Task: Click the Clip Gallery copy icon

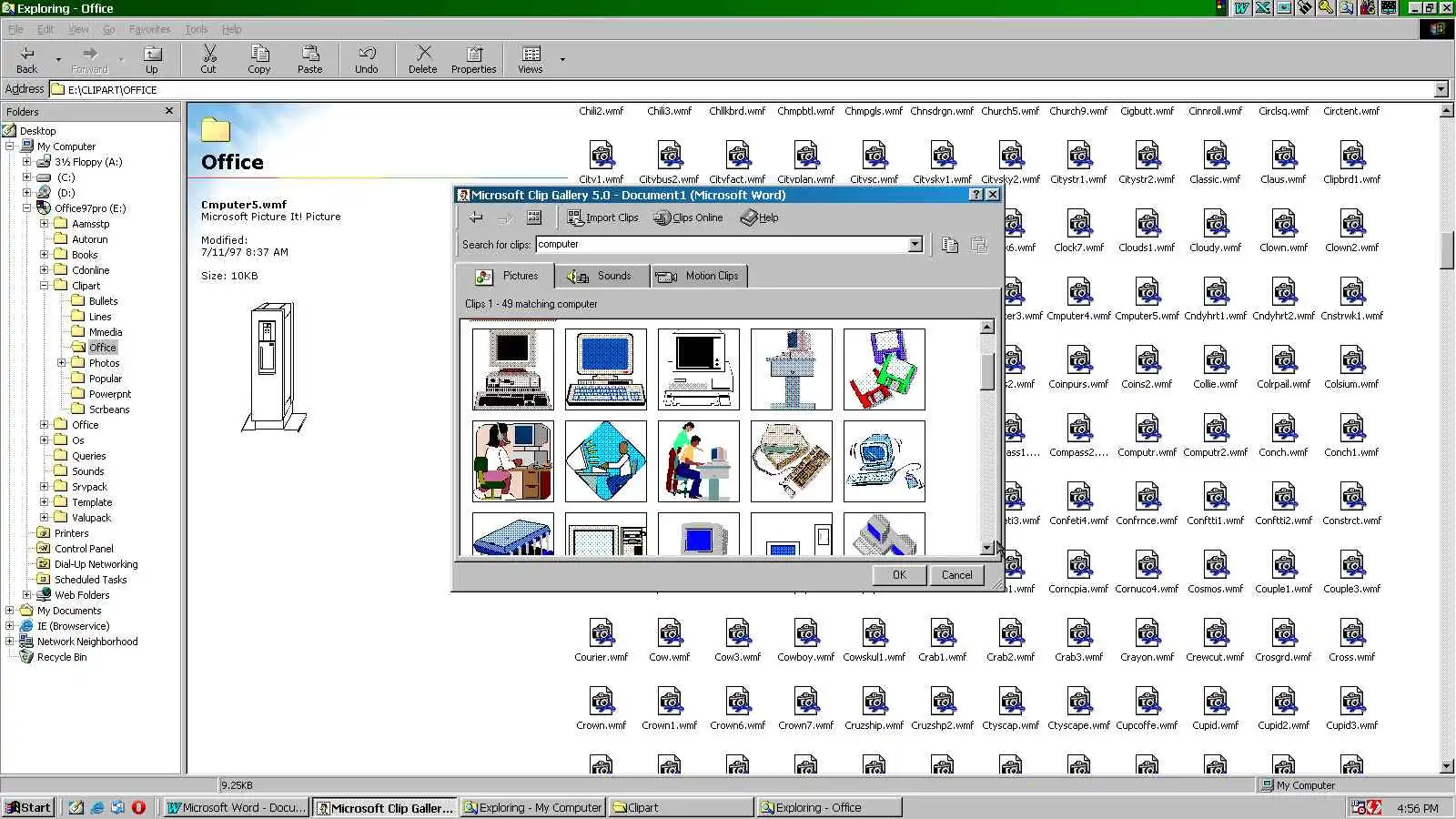Action: tap(950, 245)
